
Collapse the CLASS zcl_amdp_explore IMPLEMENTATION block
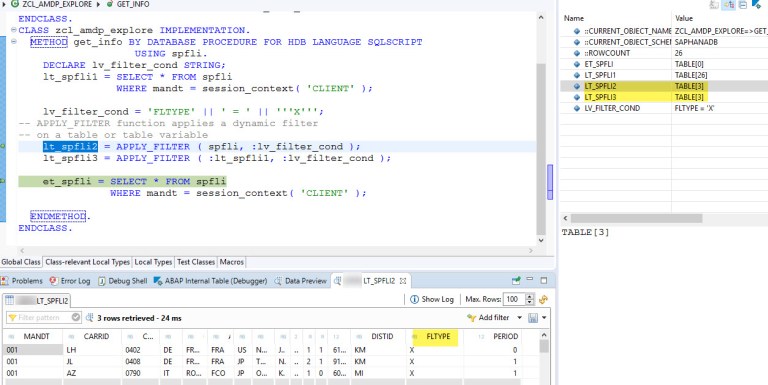14,30
